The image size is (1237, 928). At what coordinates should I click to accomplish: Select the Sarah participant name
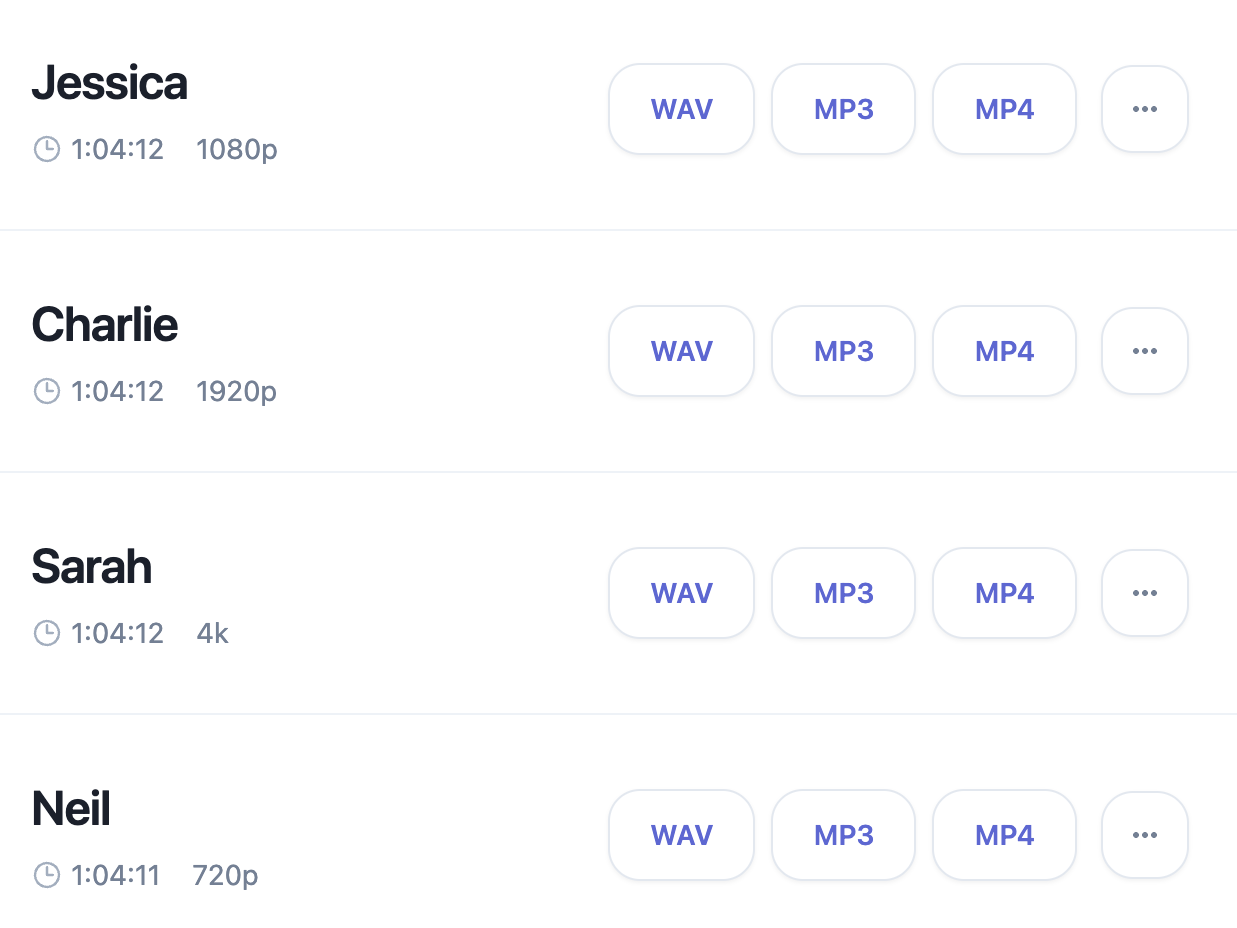[x=92, y=567]
